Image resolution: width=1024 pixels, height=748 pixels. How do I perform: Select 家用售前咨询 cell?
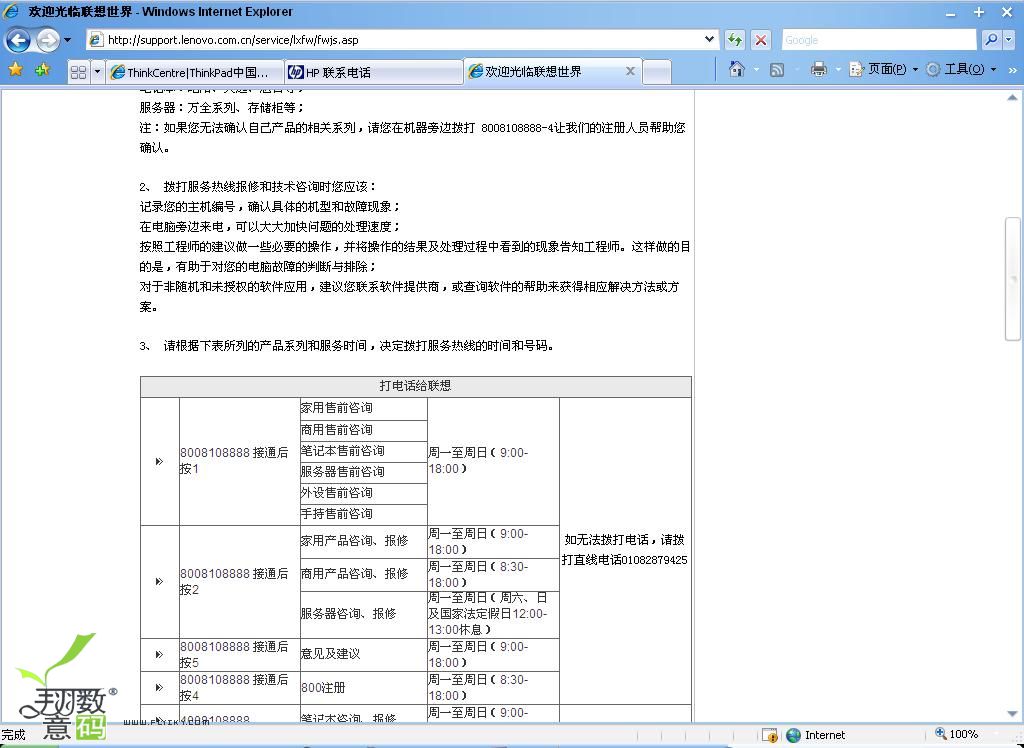pos(364,408)
